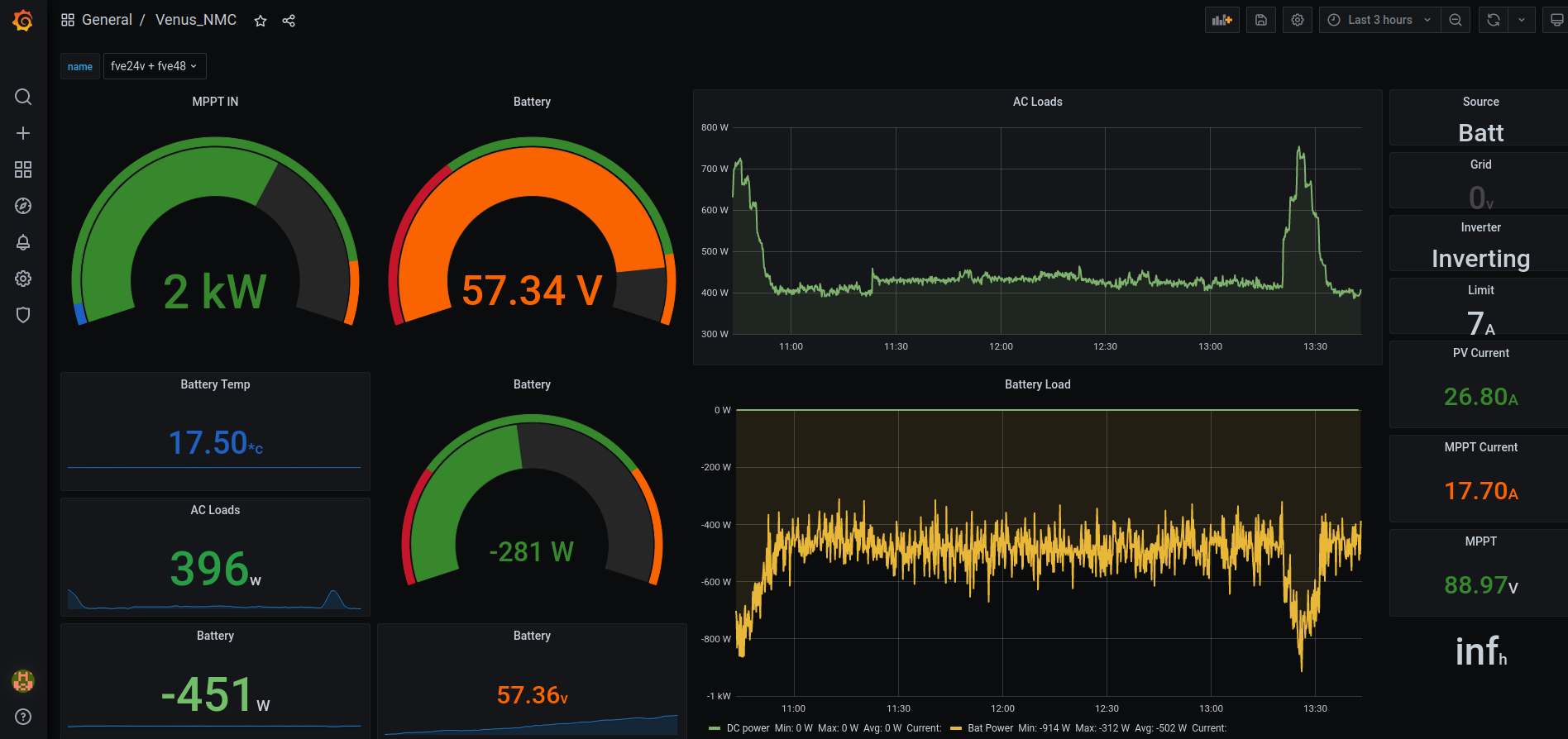This screenshot has height=739, width=1568.
Task: Save the dashboard with disk icon
Action: [x=1261, y=20]
